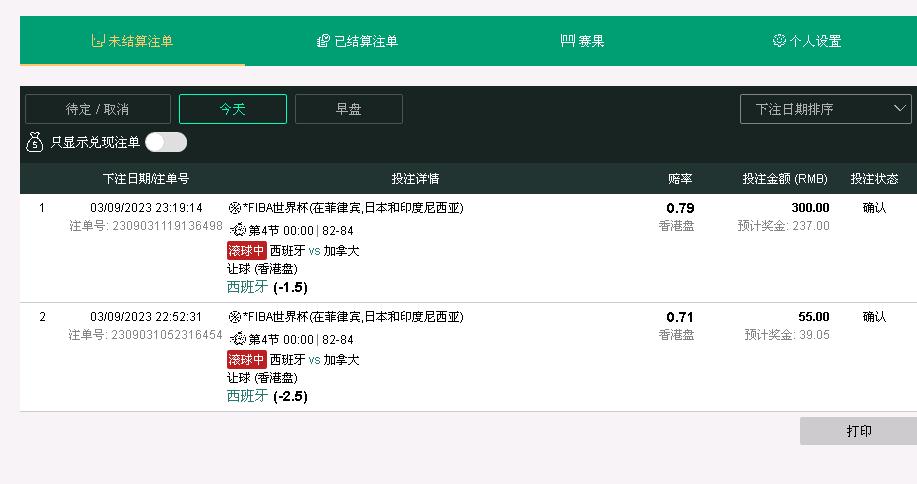The image size is (917, 484).
Task: Click the money bag cash-out icon
Action: (35, 142)
